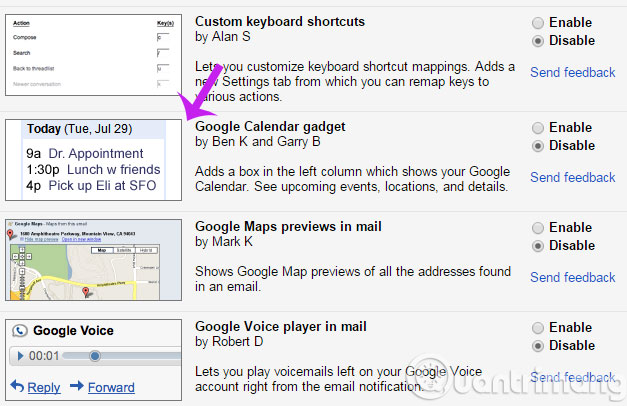Click the blue Reply arrow icon
627x406 pixels.
pyautogui.click(x=16, y=387)
